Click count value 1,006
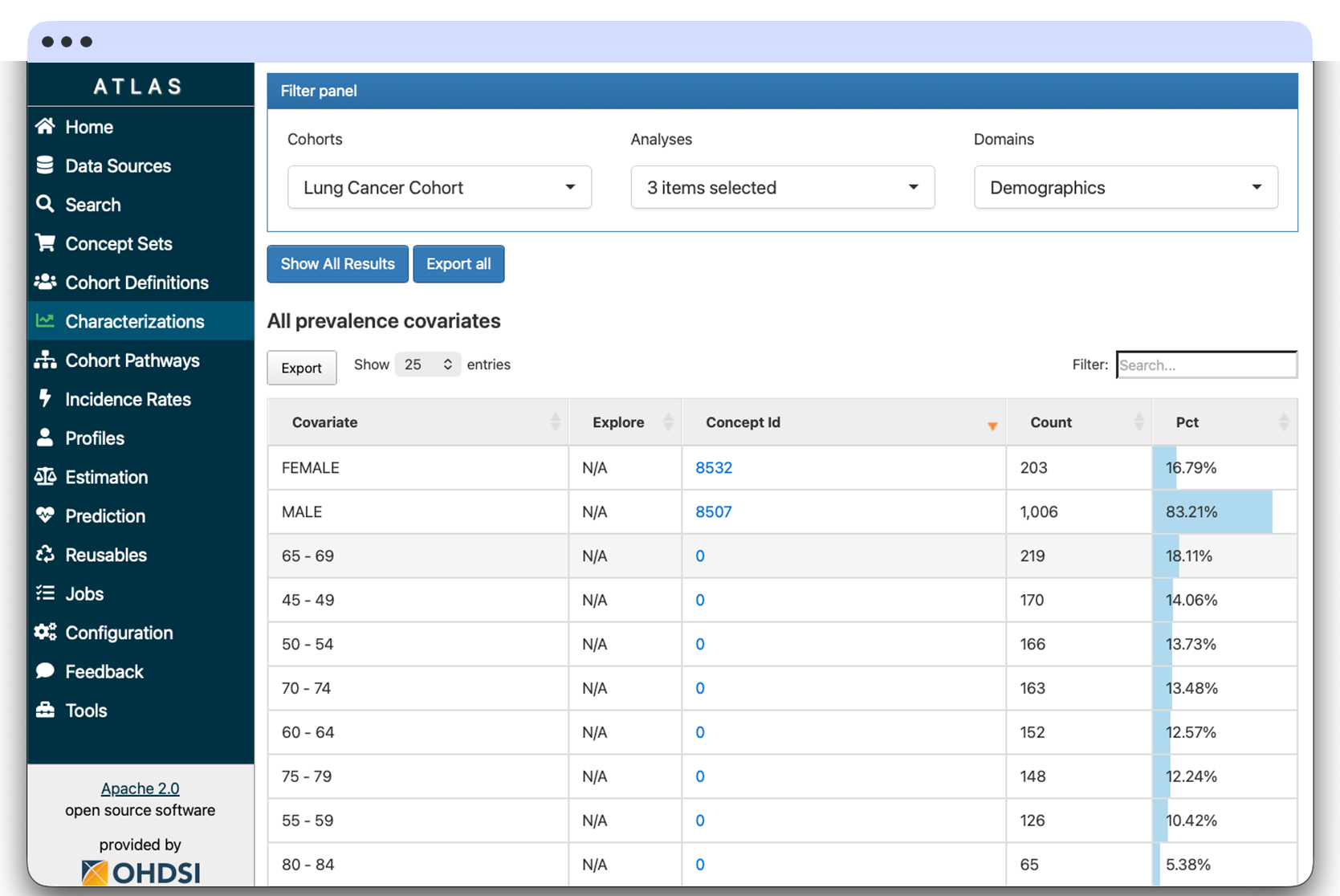This screenshot has height=896, width=1340. pos(1039,511)
